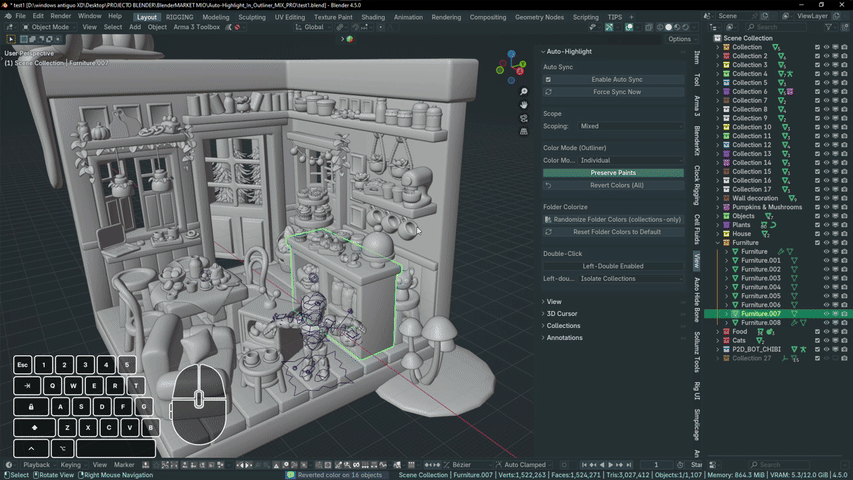Click Reset Folder Colors to Default
Screen dimensions: 853x480
point(613,232)
